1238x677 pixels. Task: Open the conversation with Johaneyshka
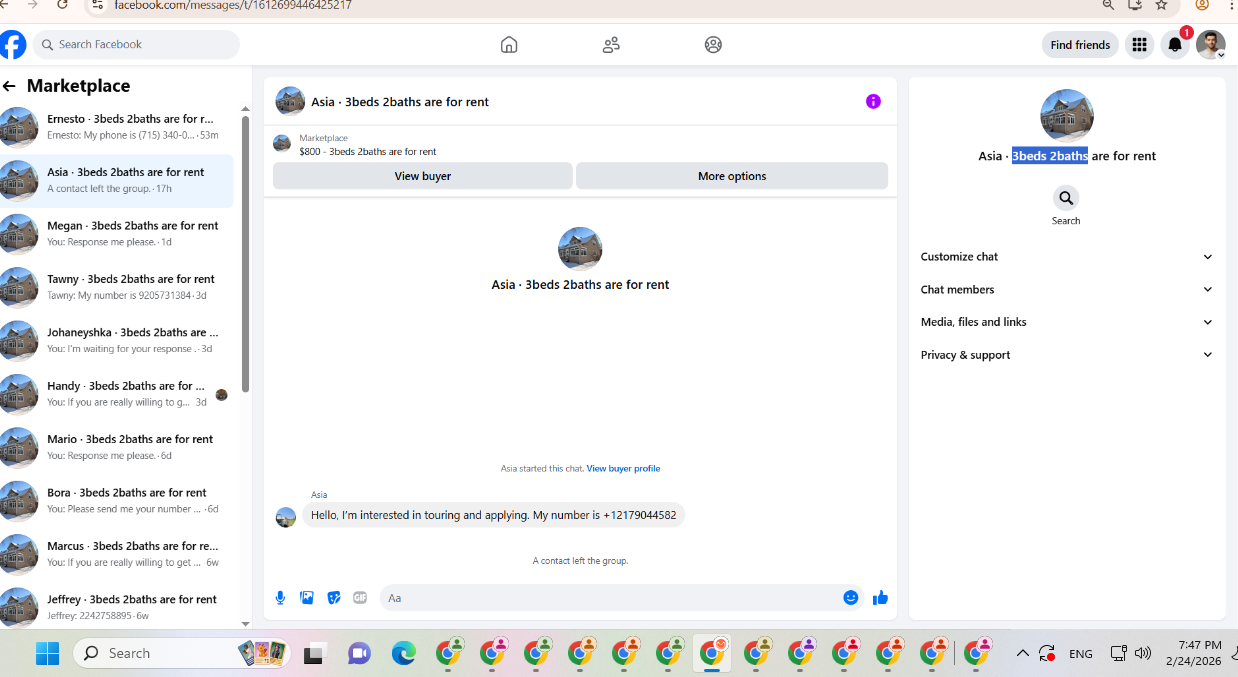[x=118, y=341]
